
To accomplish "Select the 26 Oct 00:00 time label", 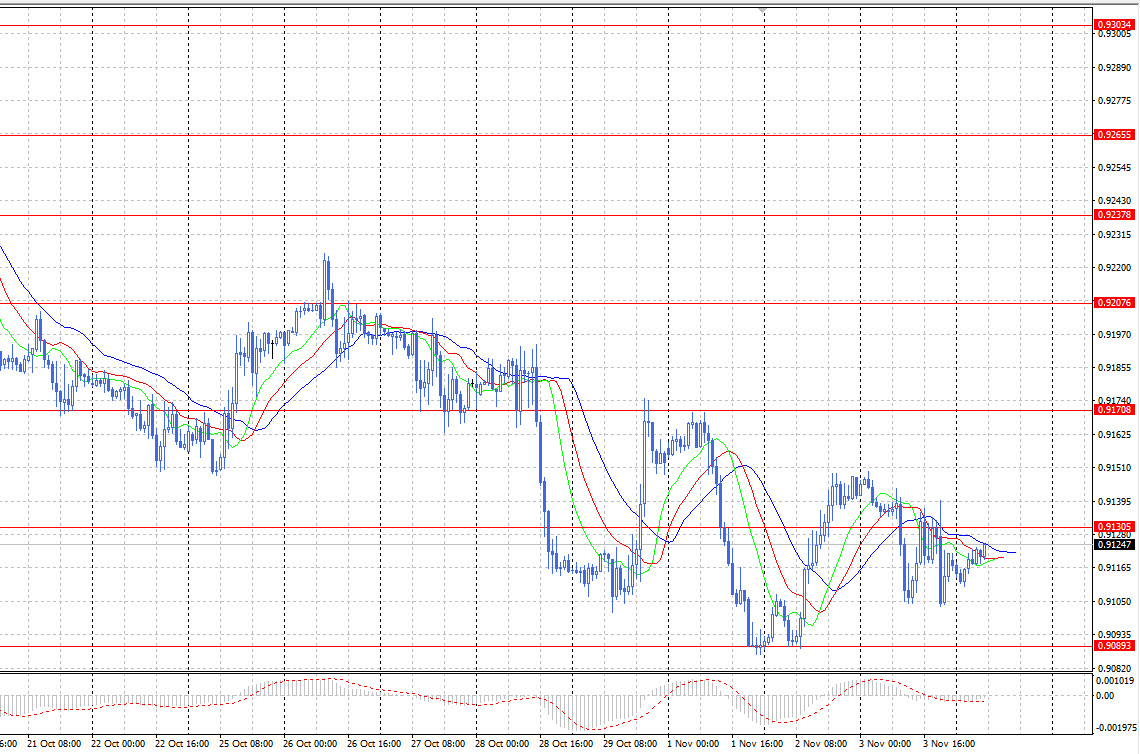I will coord(310,744).
